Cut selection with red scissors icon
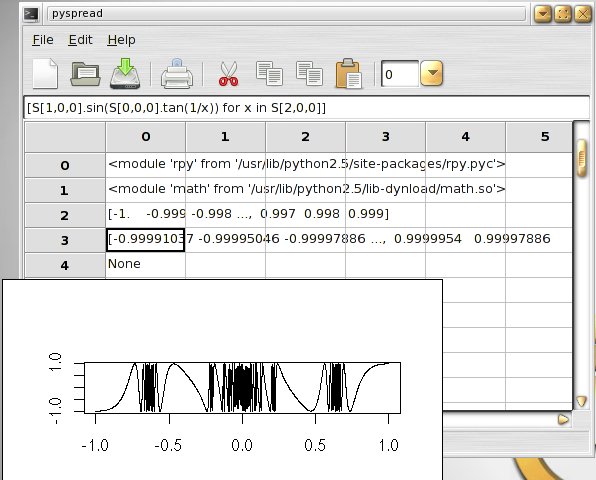 click(x=228, y=74)
